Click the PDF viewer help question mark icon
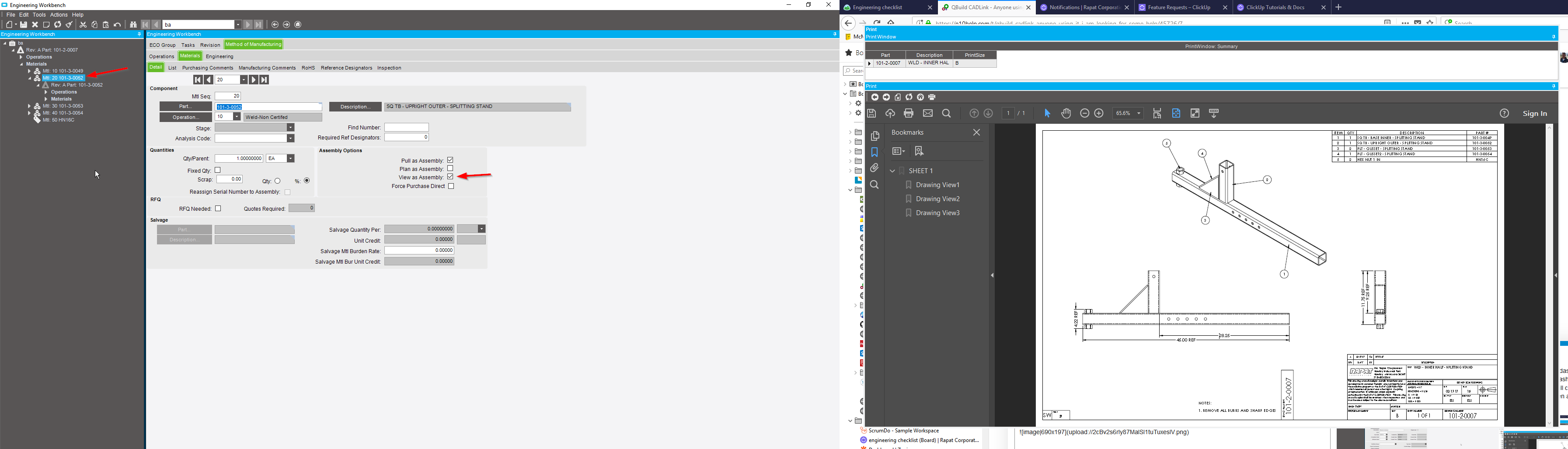This screenshot has width=1568, height=449. [1504, 113]
